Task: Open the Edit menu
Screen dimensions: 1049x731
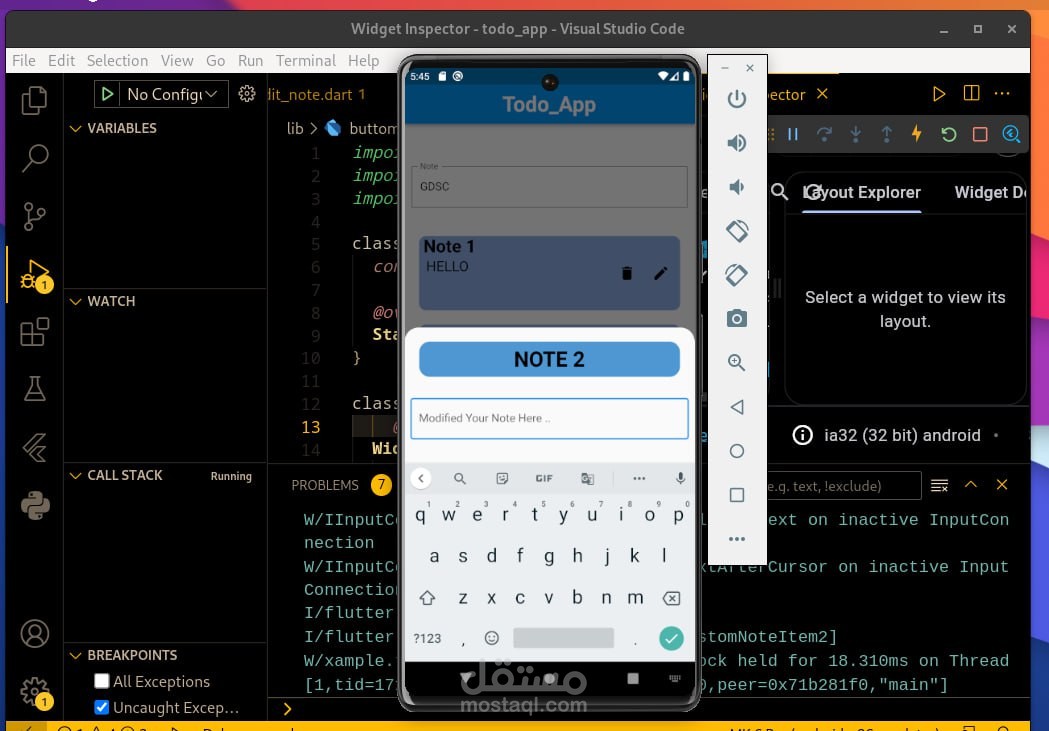Action: 61,61
